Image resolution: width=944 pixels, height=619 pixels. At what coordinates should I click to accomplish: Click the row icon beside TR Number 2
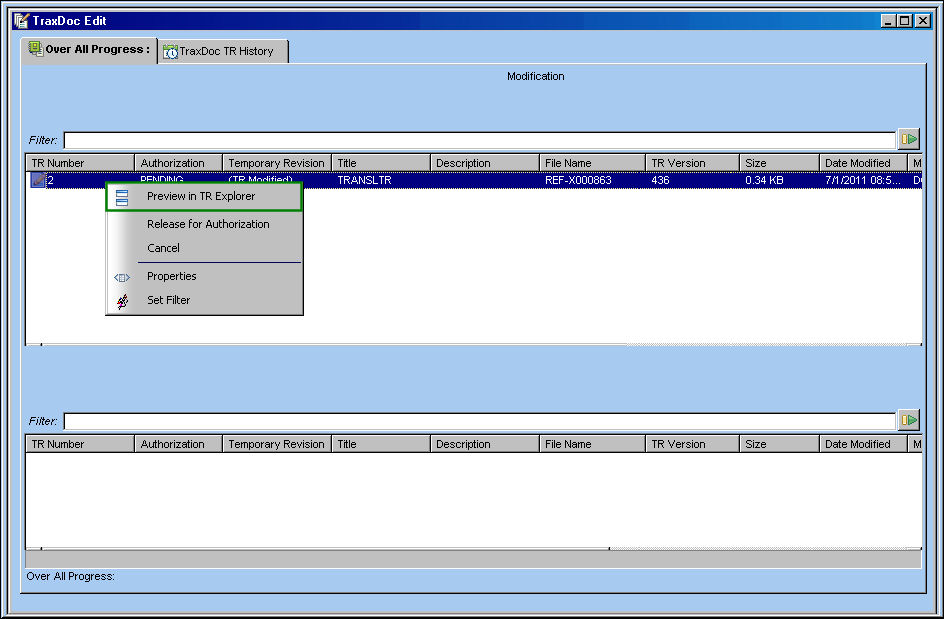(38, 180)
